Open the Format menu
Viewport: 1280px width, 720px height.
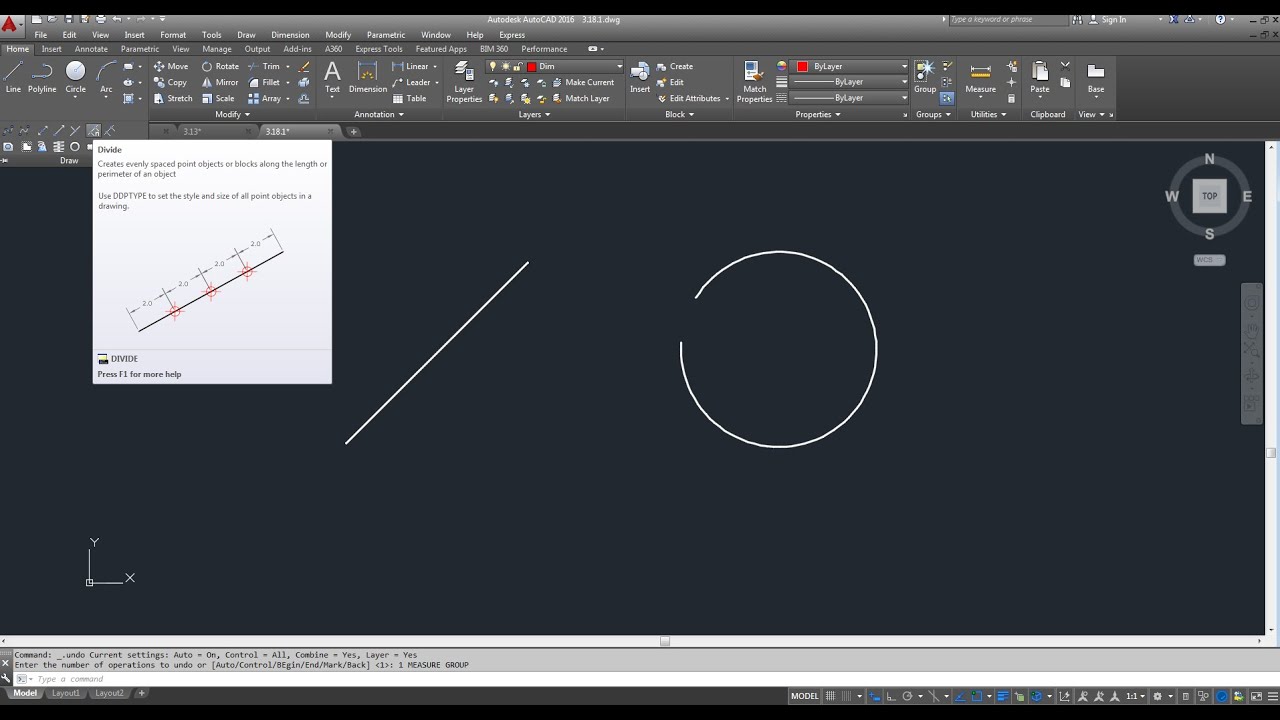pyautogui.click(x=172, y=35)
